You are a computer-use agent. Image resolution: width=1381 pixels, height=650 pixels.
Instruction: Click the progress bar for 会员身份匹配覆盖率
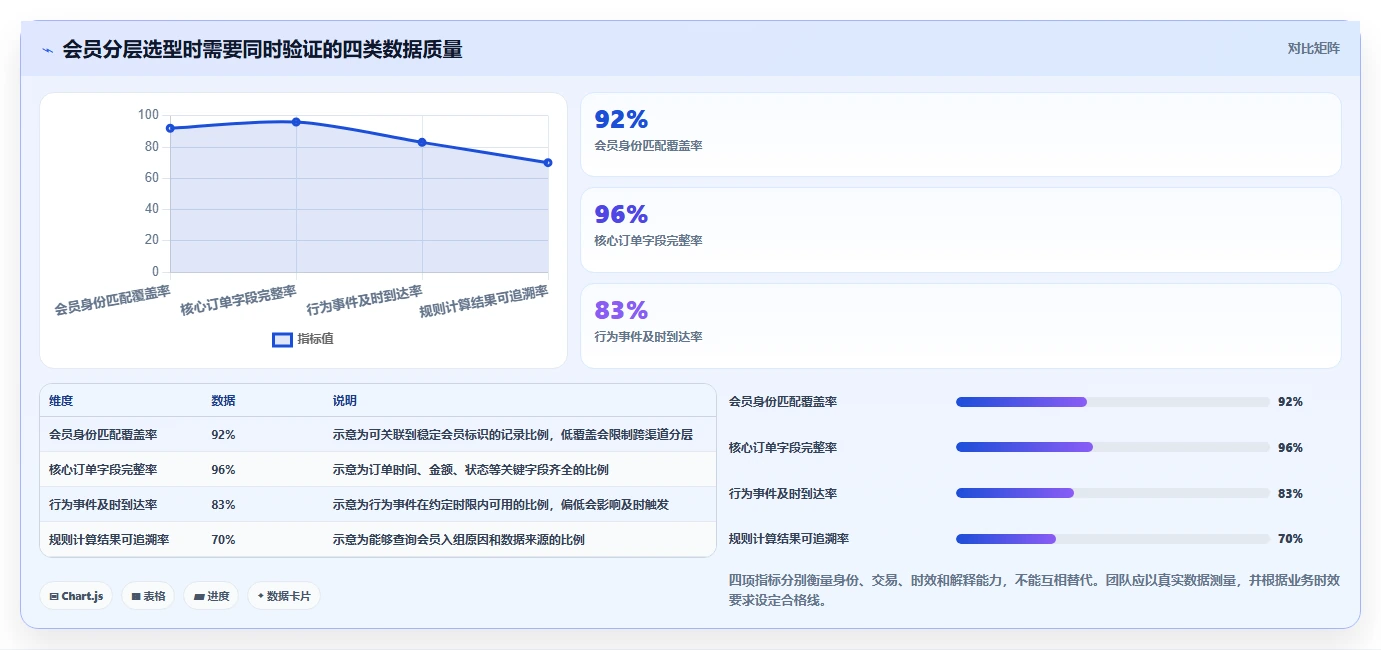pyautogui.click(x=1112, y=402)
